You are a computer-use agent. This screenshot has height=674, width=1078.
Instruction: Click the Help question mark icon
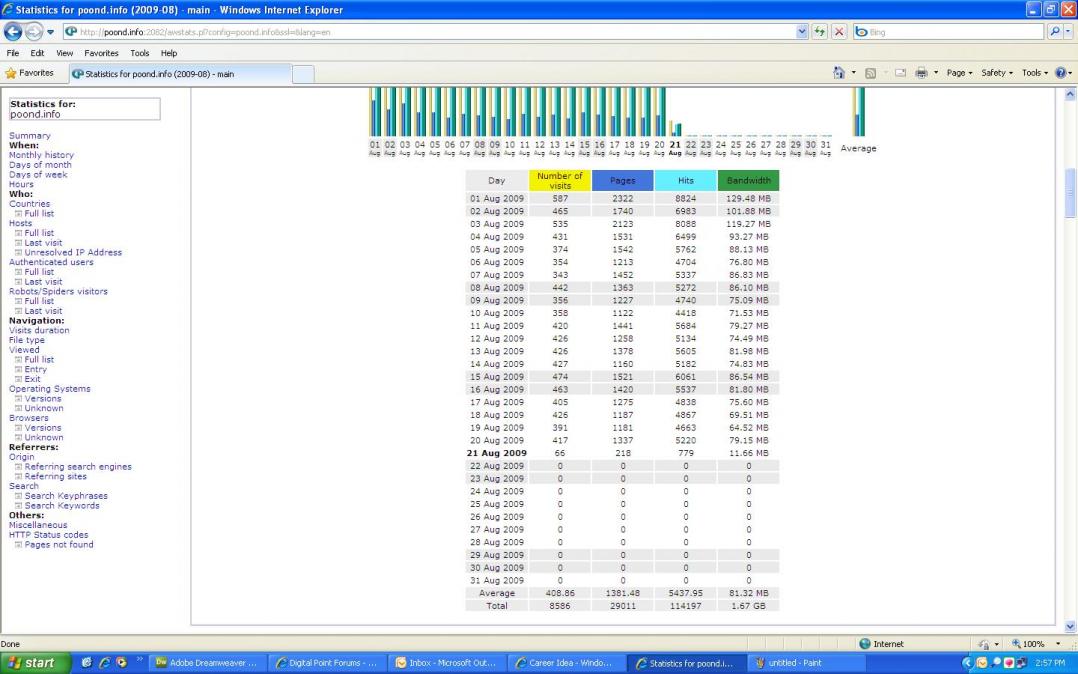point(1060,73)
